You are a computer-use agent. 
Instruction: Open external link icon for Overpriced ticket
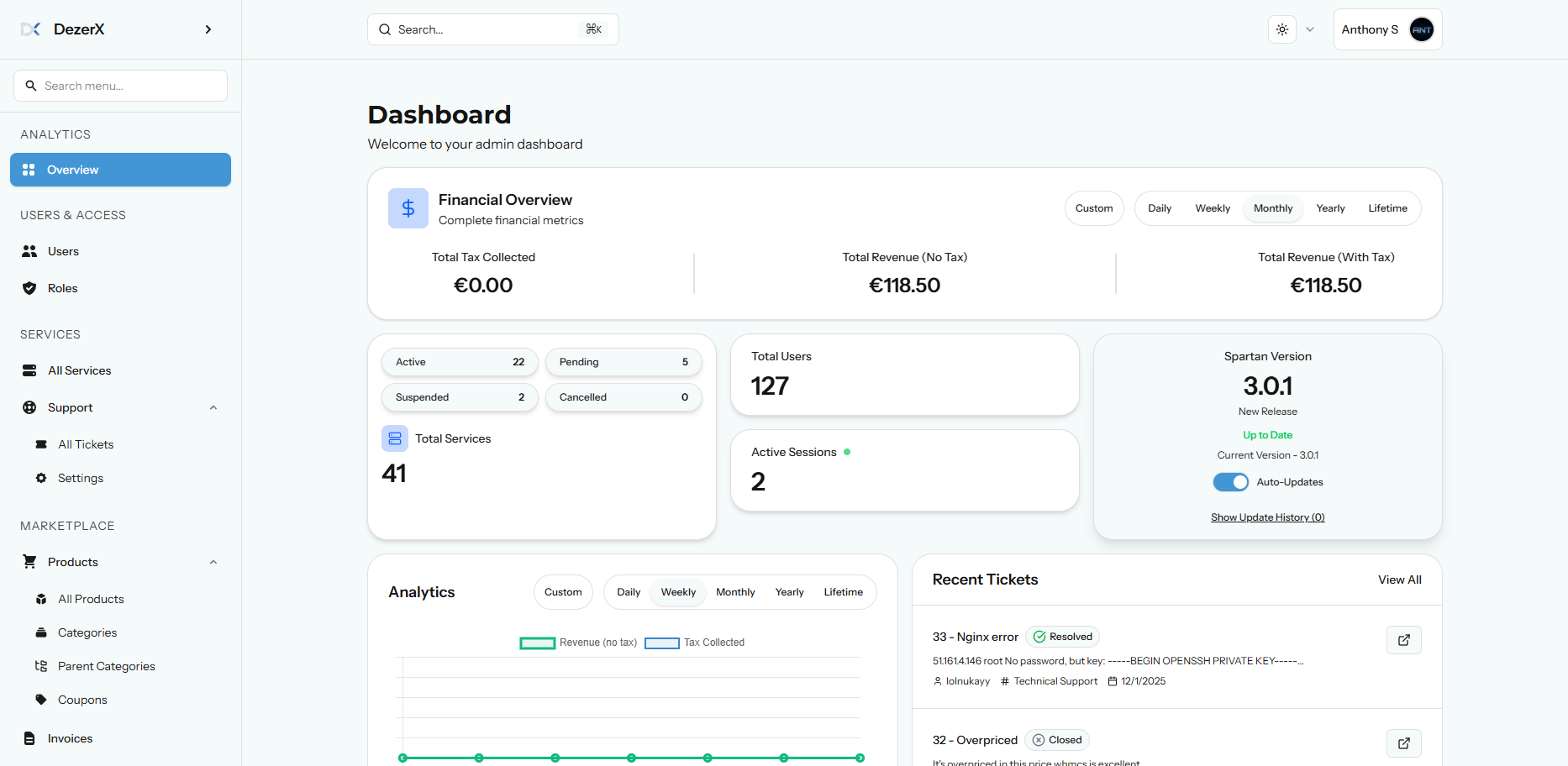click(1403, 743)
